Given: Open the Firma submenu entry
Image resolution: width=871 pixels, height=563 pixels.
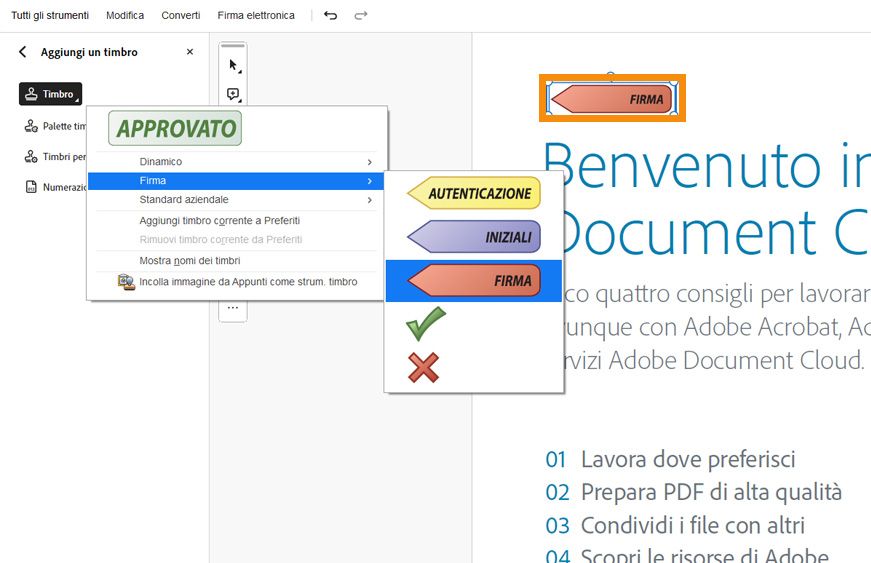Looking at the screenshot, I should [x=236, y=180].
